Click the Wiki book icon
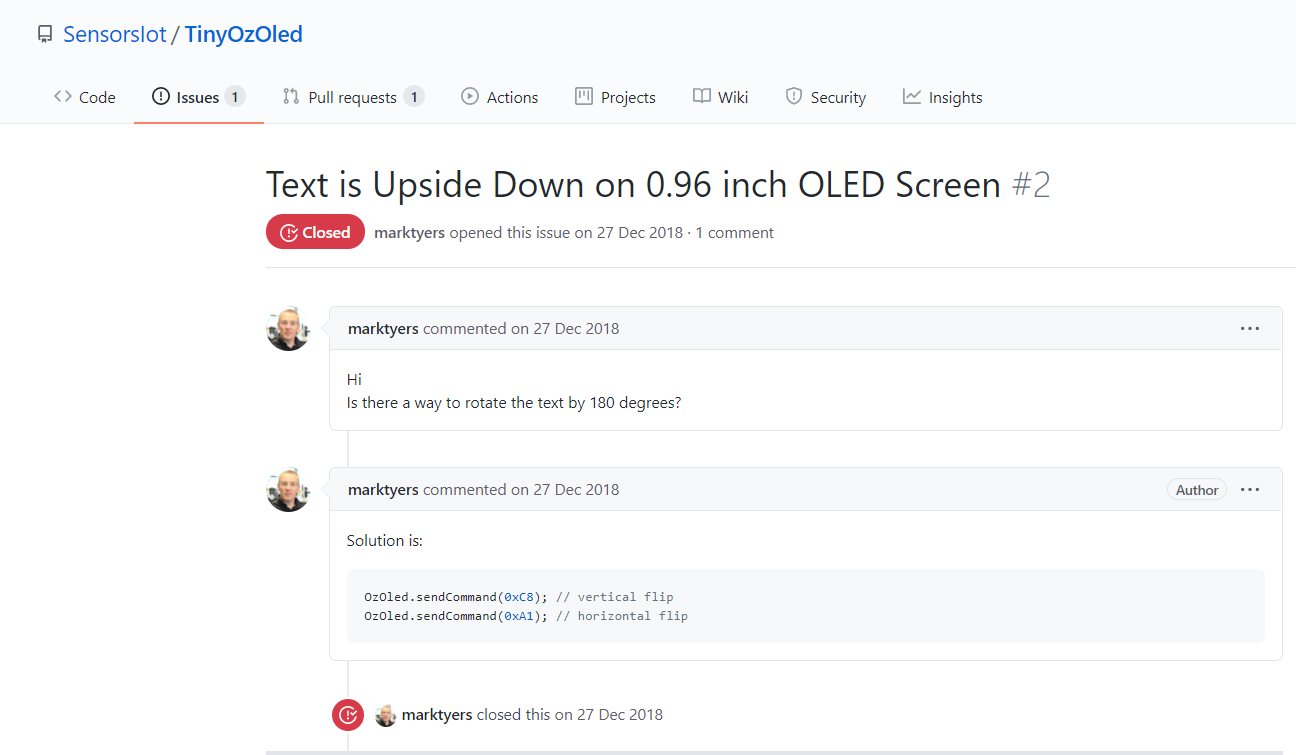 click(x=702, y=97)
